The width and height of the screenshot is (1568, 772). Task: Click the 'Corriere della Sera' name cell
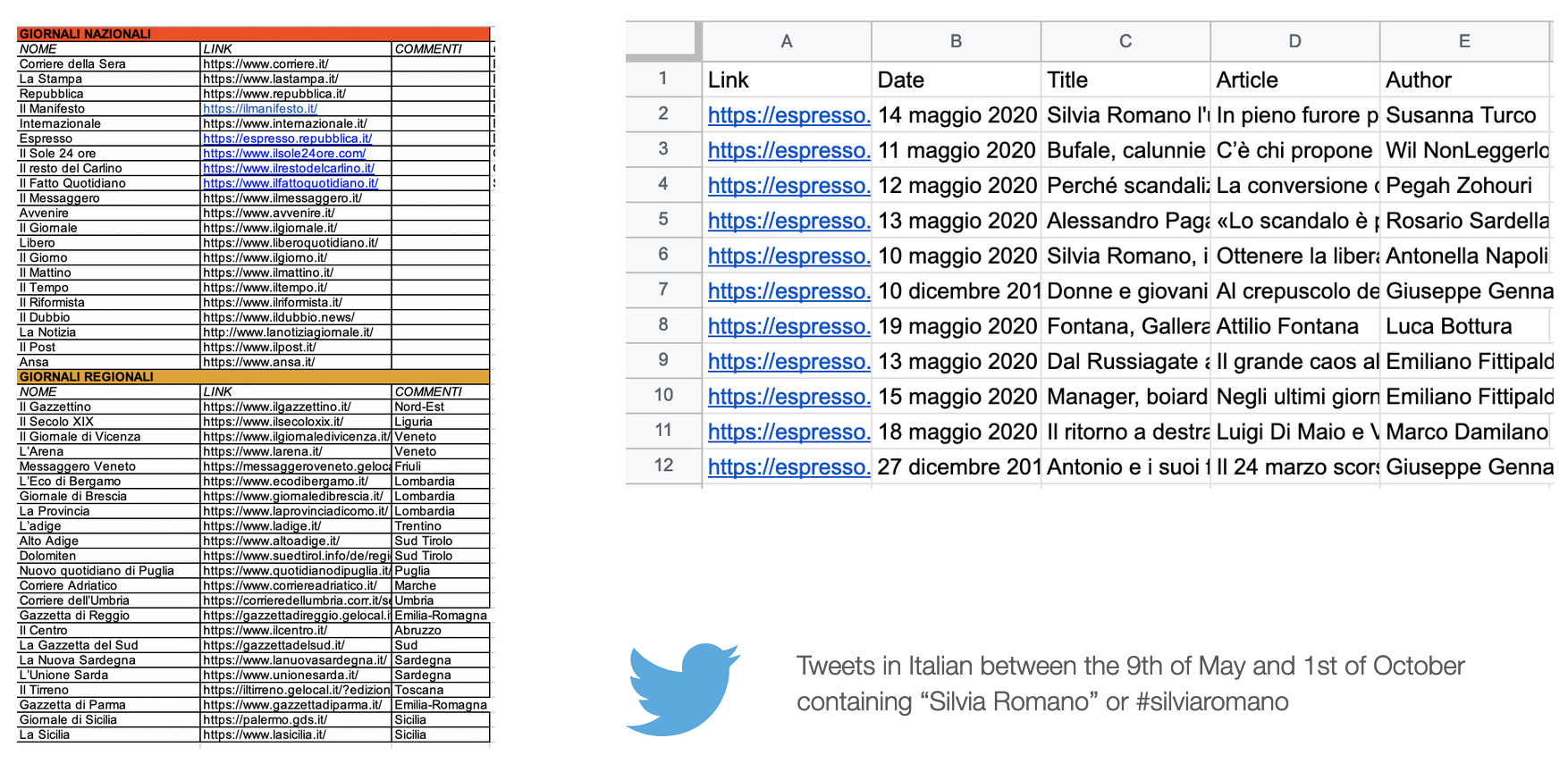[109, 64]
